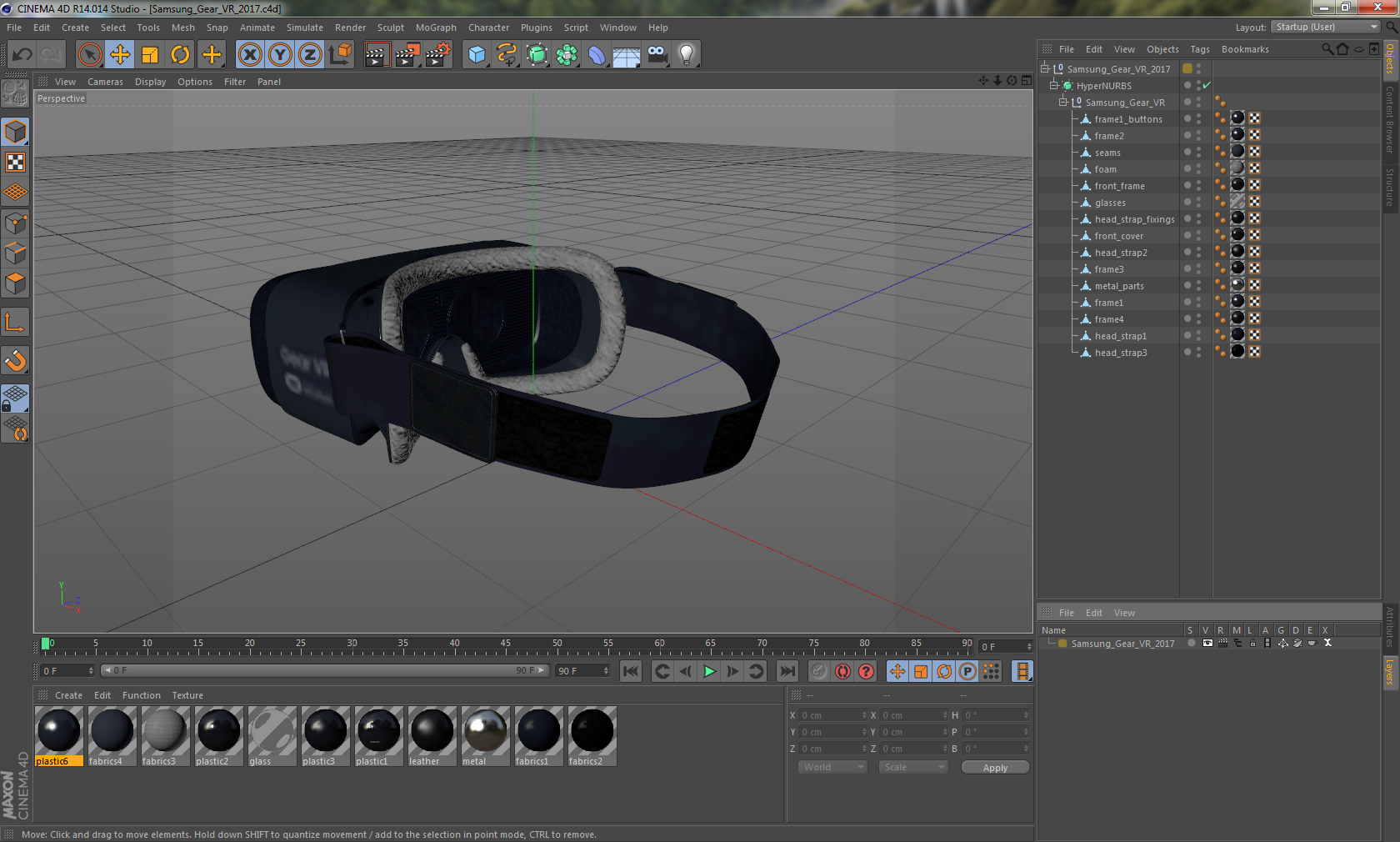Search objects magnifier icon in Object Manager

click(1327, 49)
